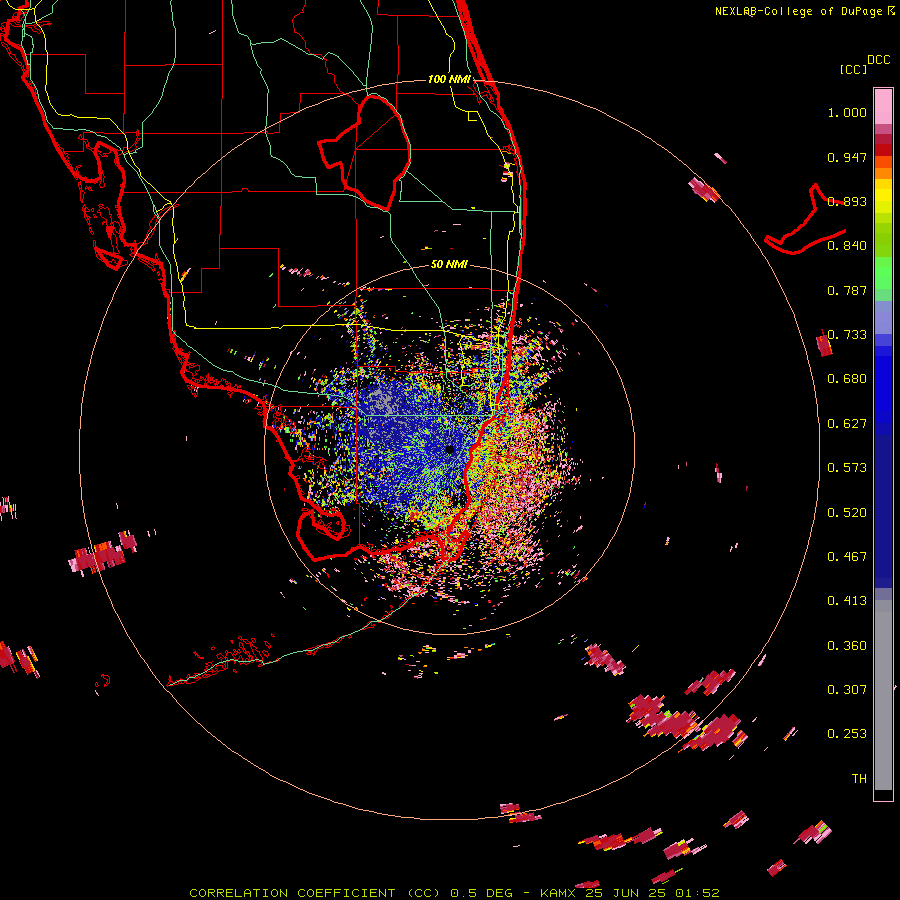
Task: Click the 0.680 scale value
Action: (x=847, y=378)
